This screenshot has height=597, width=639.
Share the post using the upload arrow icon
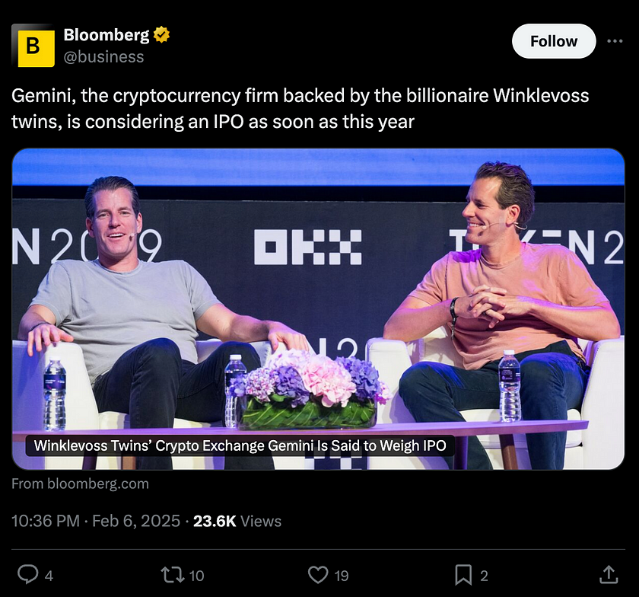tap(609, 575)
